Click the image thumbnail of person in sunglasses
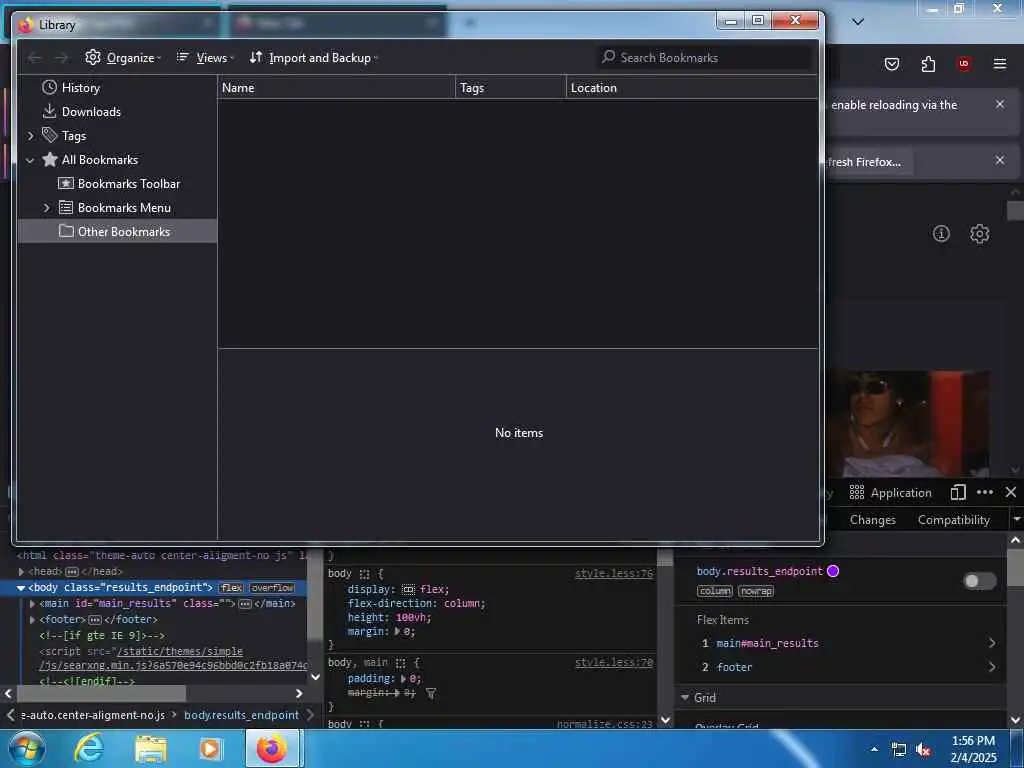1024x768 pixels. click(908, 424)
